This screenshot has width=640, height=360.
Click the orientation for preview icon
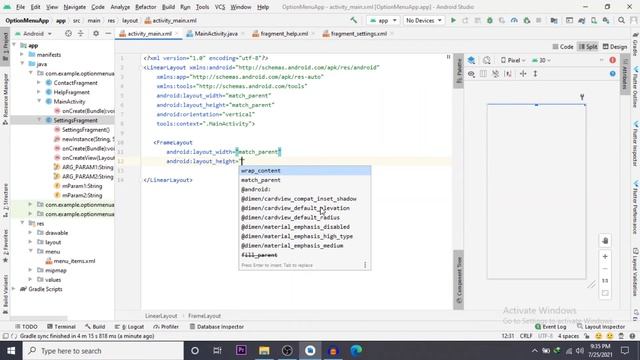(x=487, y=60)
